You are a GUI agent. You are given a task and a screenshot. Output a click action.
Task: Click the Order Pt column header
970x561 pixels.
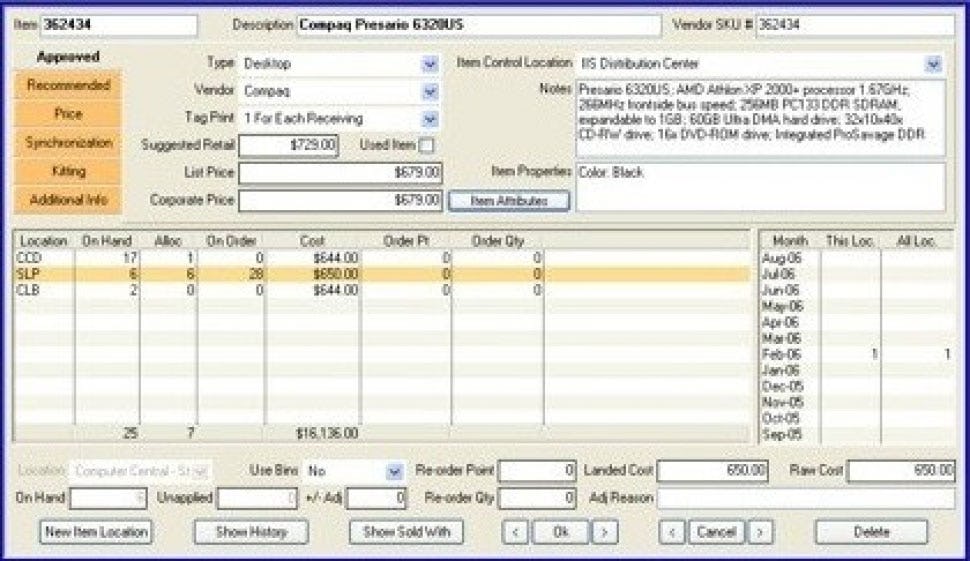pos(406,241)
